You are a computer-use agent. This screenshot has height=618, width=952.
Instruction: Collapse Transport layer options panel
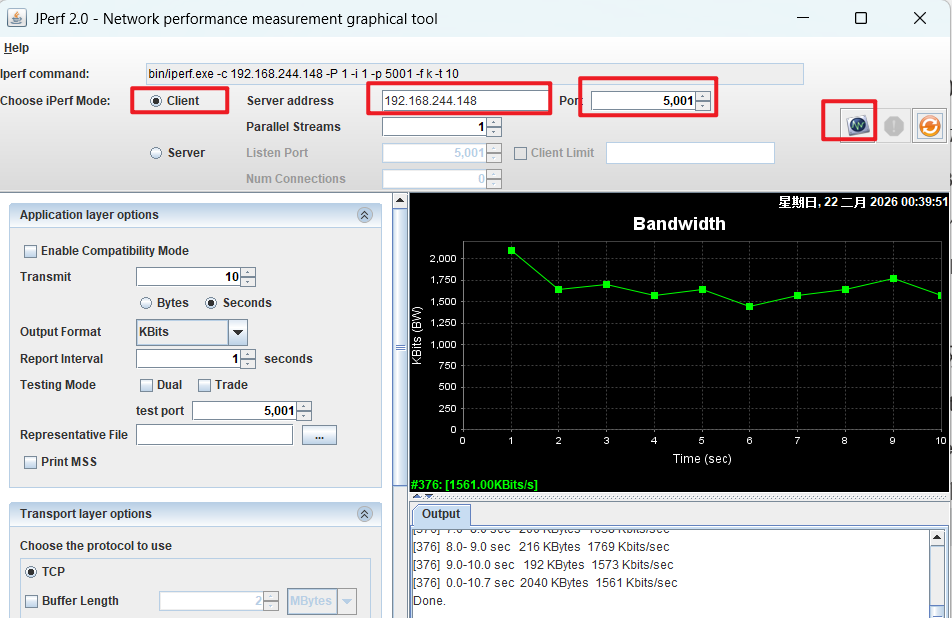coord(364,514)
